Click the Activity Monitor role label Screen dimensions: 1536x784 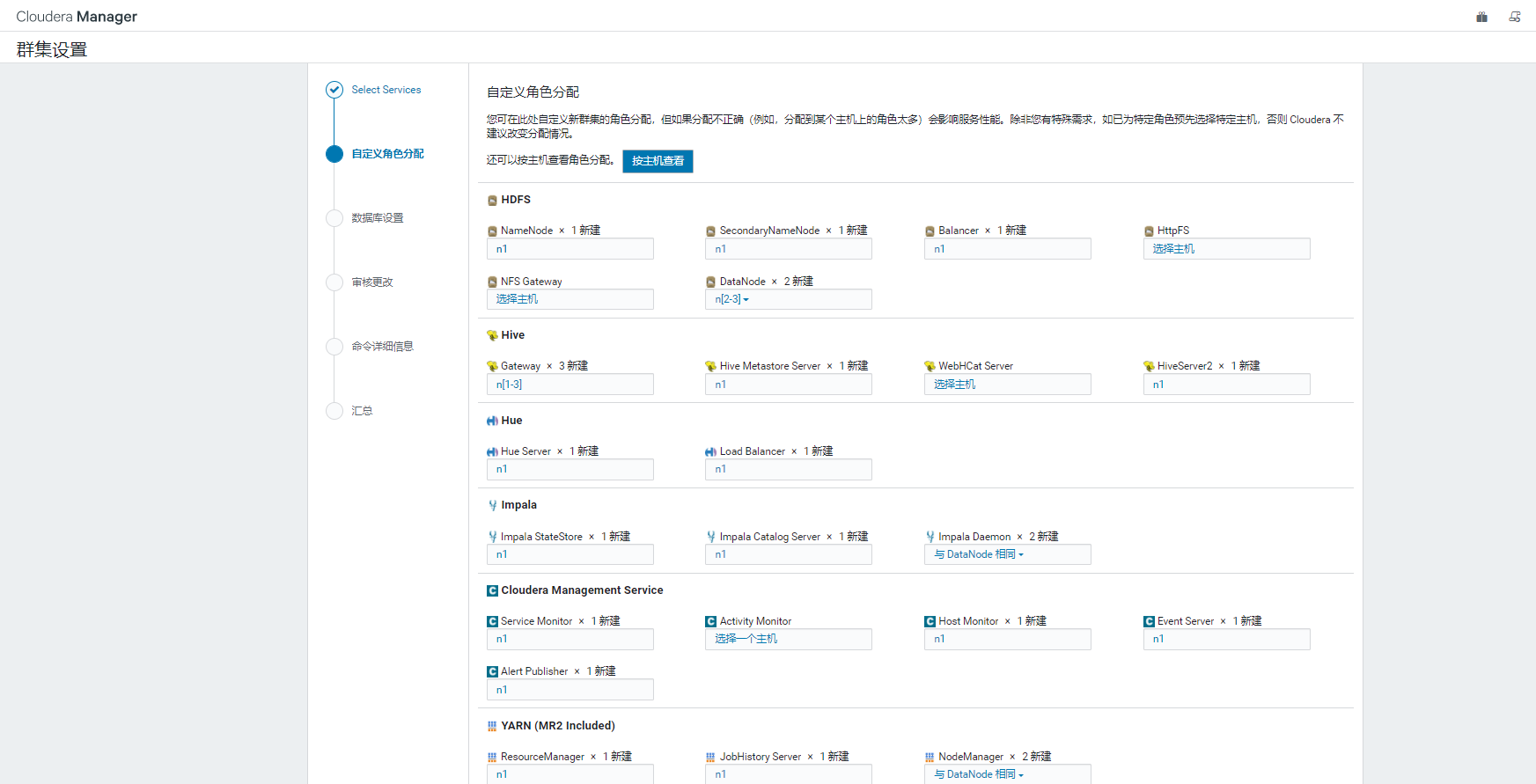coord(755,621)
